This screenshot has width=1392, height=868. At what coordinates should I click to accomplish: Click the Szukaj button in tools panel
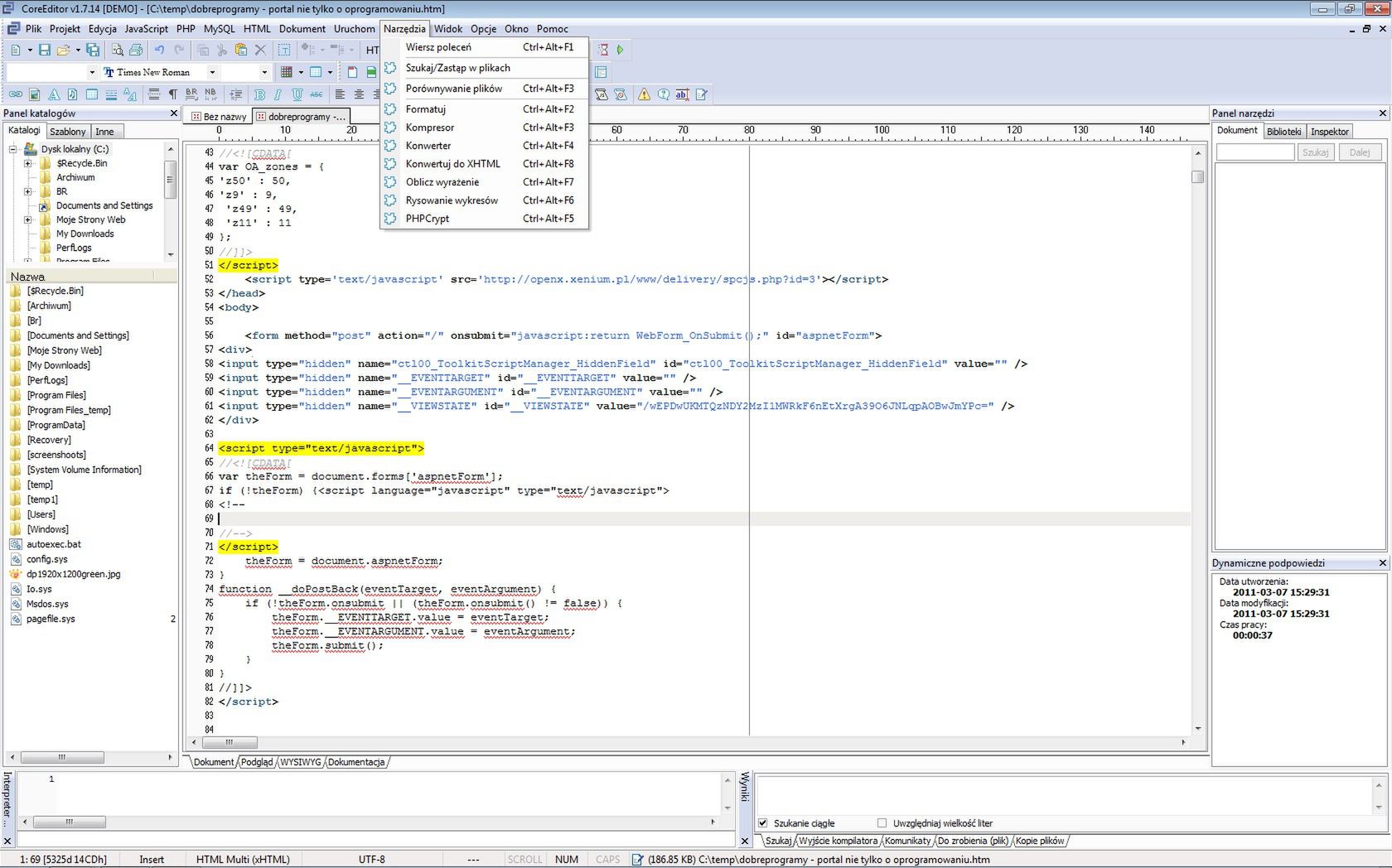click(1315, 152)
